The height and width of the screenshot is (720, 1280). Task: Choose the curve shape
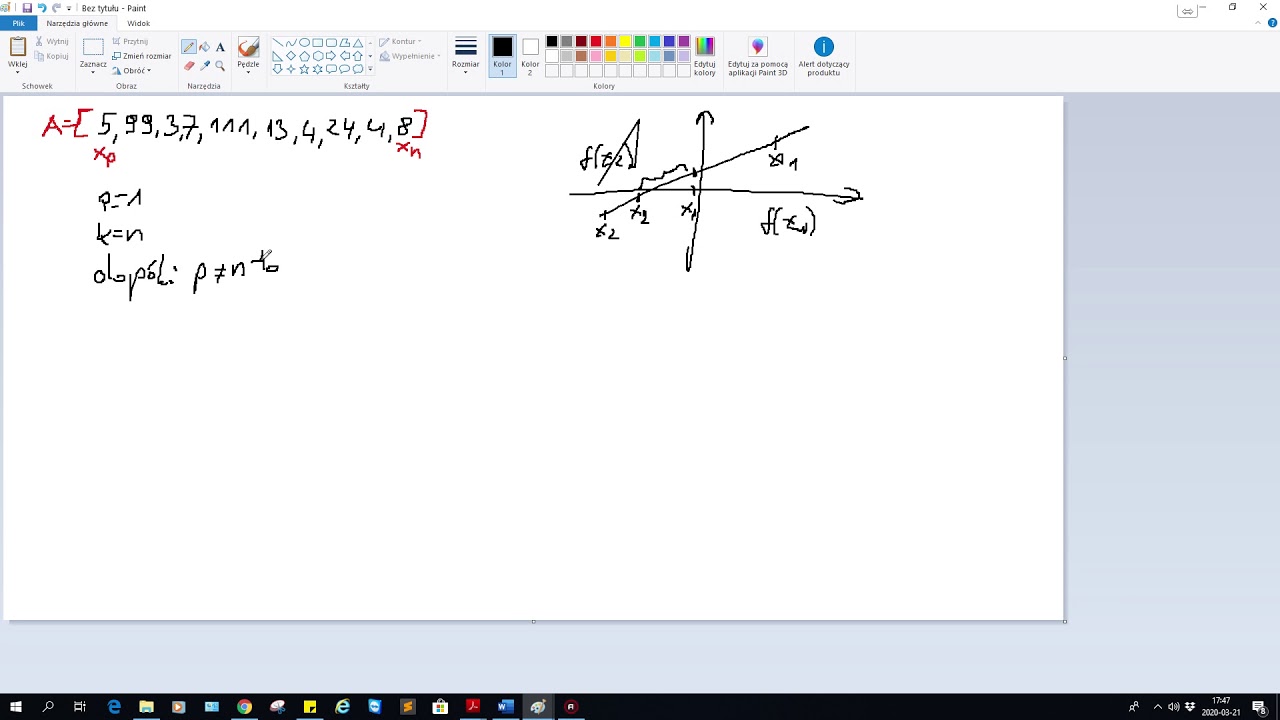click(291, 43)
